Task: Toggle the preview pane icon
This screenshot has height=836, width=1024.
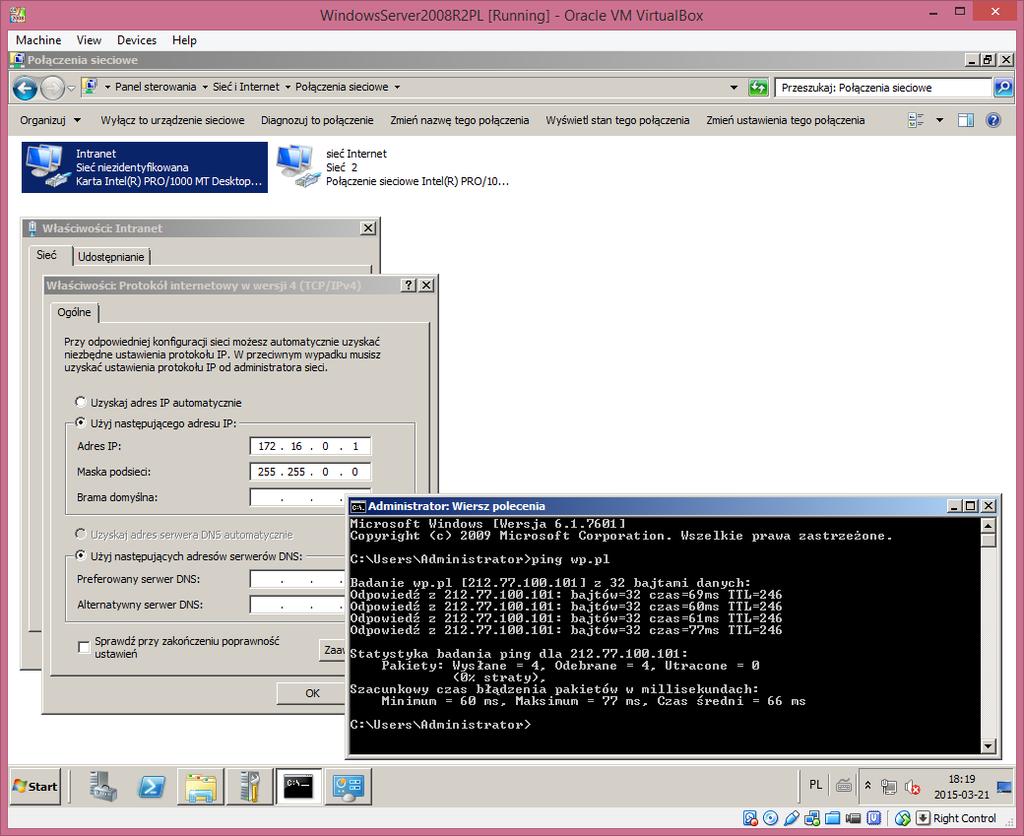Action: click(x=966, y=120)
